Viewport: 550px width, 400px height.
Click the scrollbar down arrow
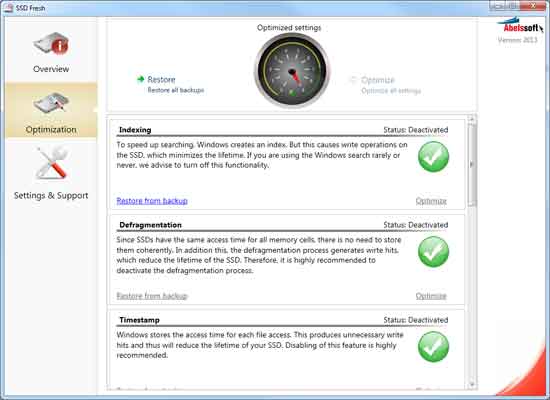click(472, 385)
